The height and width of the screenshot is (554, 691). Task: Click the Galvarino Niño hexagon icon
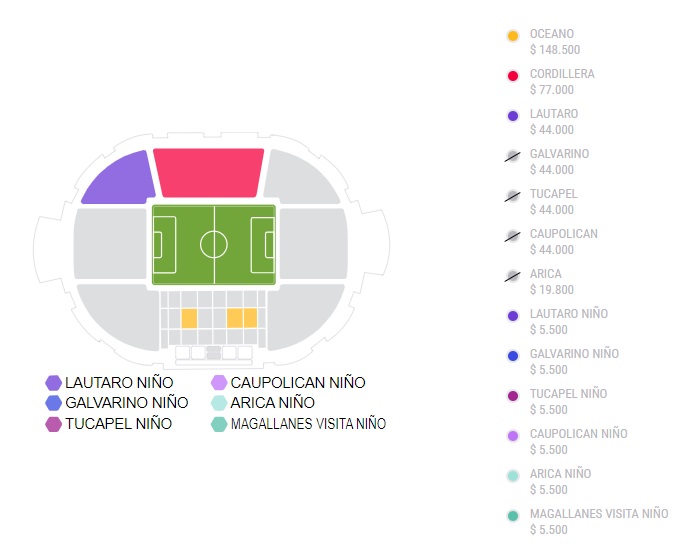pos(54,403)
